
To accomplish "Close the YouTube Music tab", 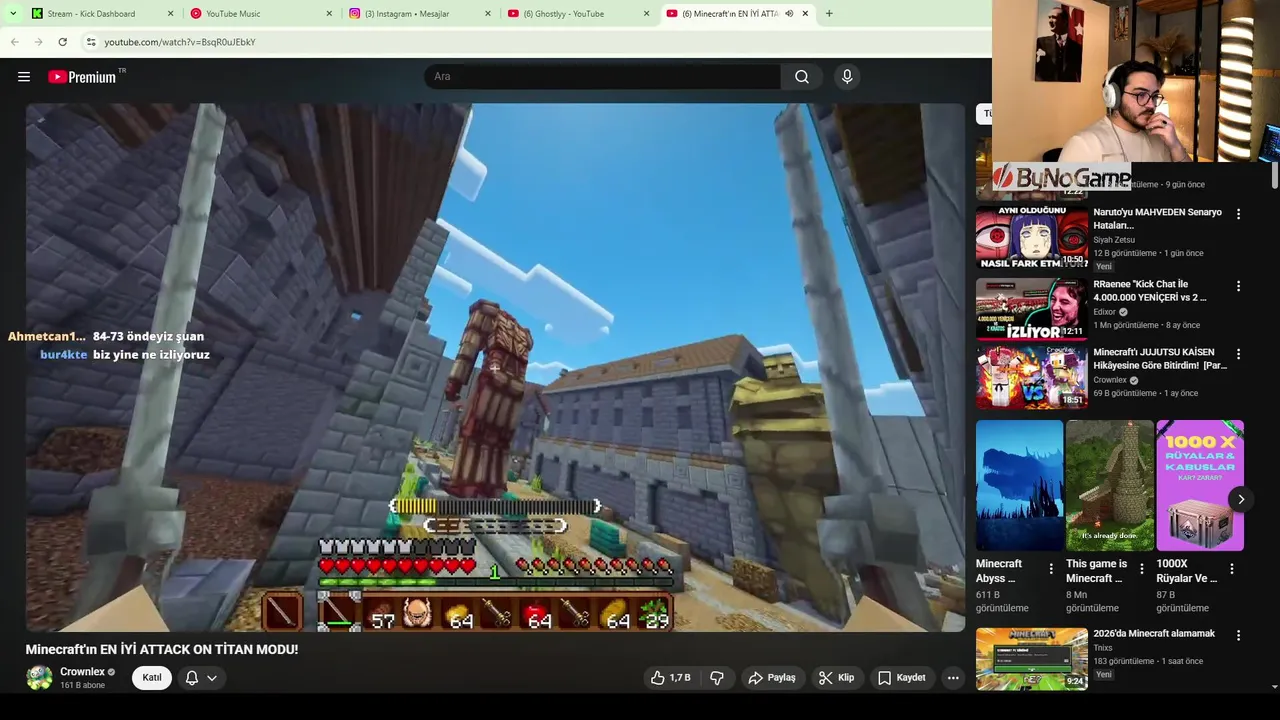I will 329,14.
